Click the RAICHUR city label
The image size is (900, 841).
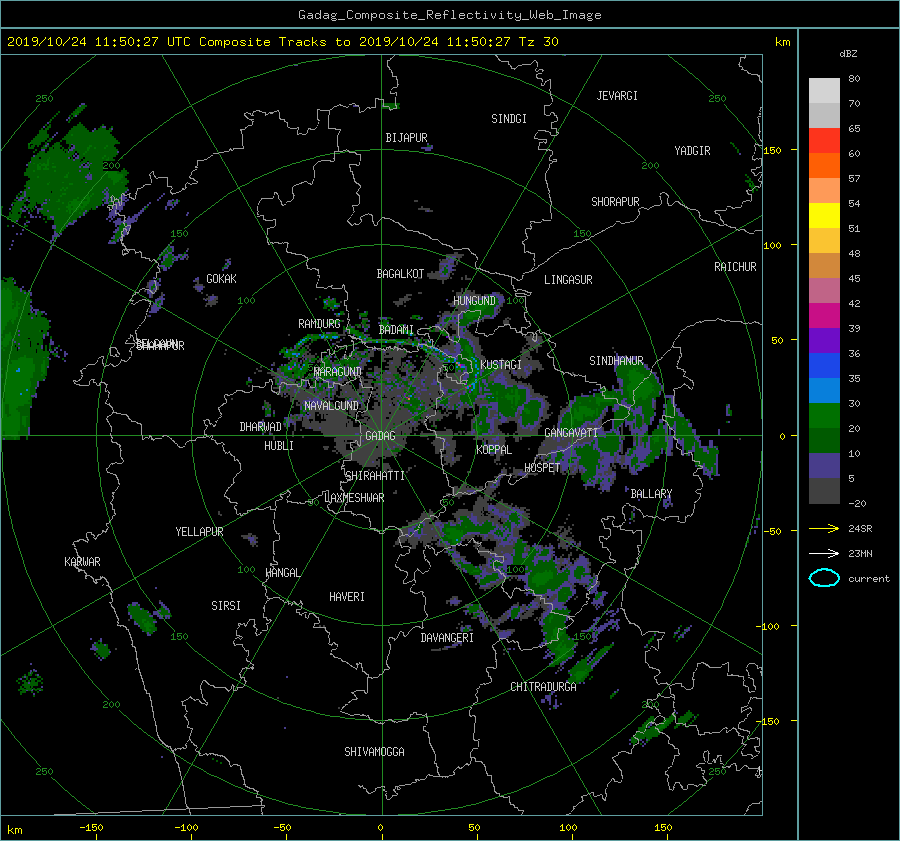735,267
